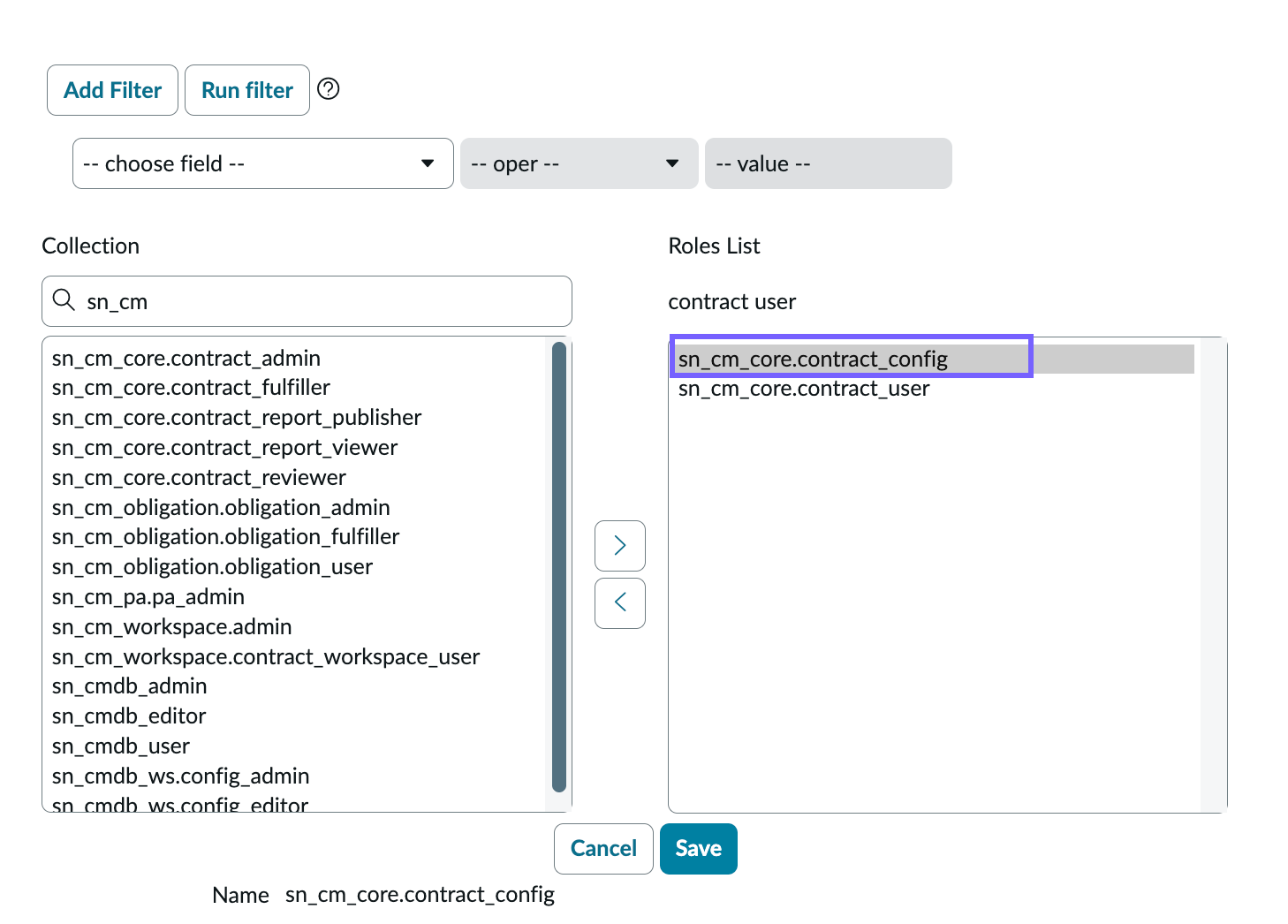Select sn_cm_core.contract_config in Roles List
This screenshot has height=924, width=1288.
point(934,359)
